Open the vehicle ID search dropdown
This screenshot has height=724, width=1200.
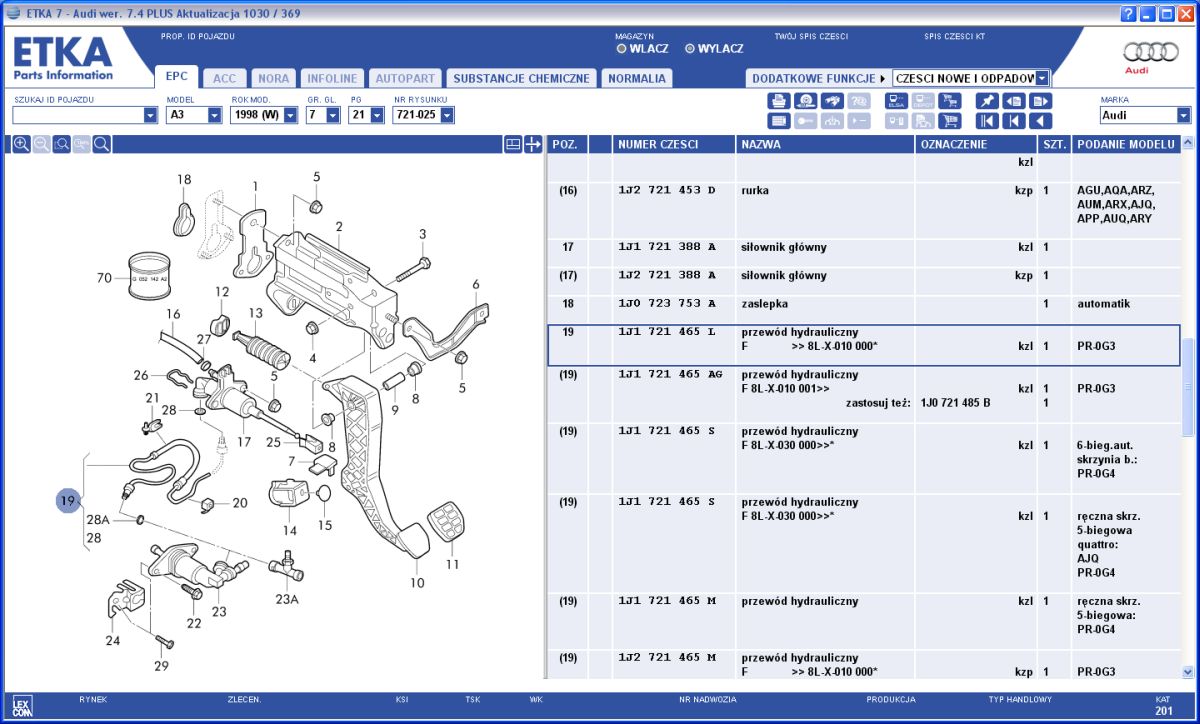(x=151, y=116)
